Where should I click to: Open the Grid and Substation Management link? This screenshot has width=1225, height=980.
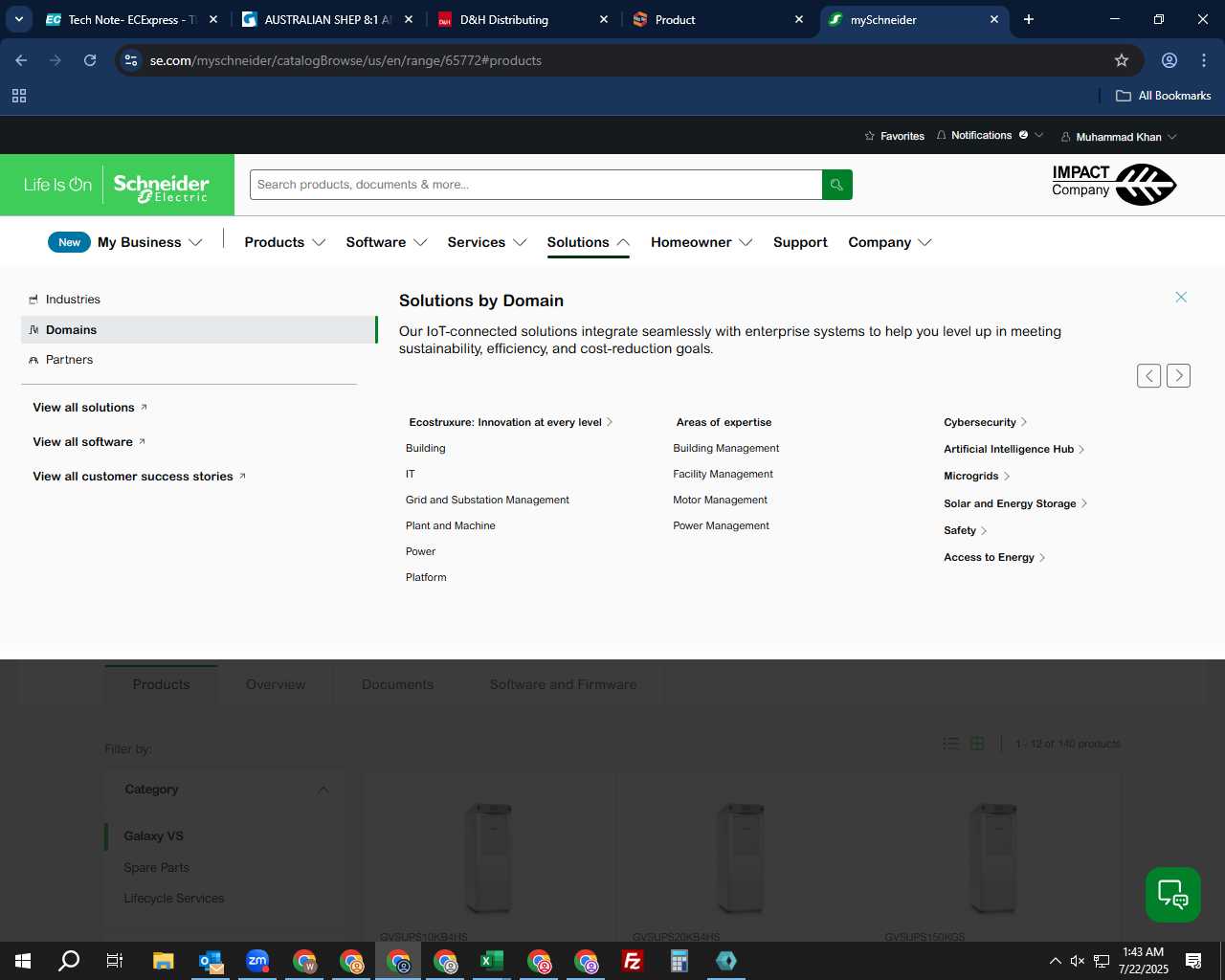487,500
